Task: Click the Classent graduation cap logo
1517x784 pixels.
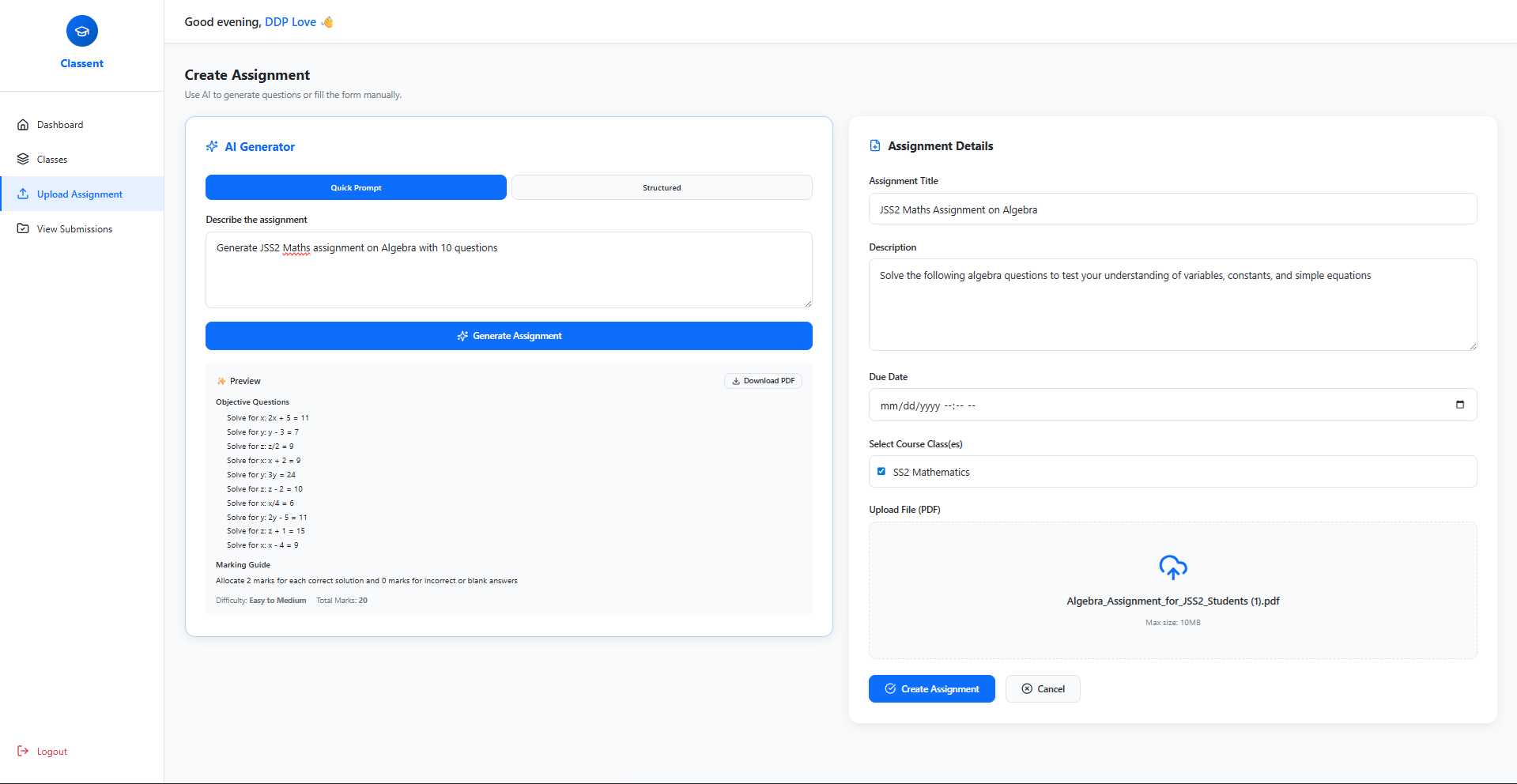Action: click(82, 32)
